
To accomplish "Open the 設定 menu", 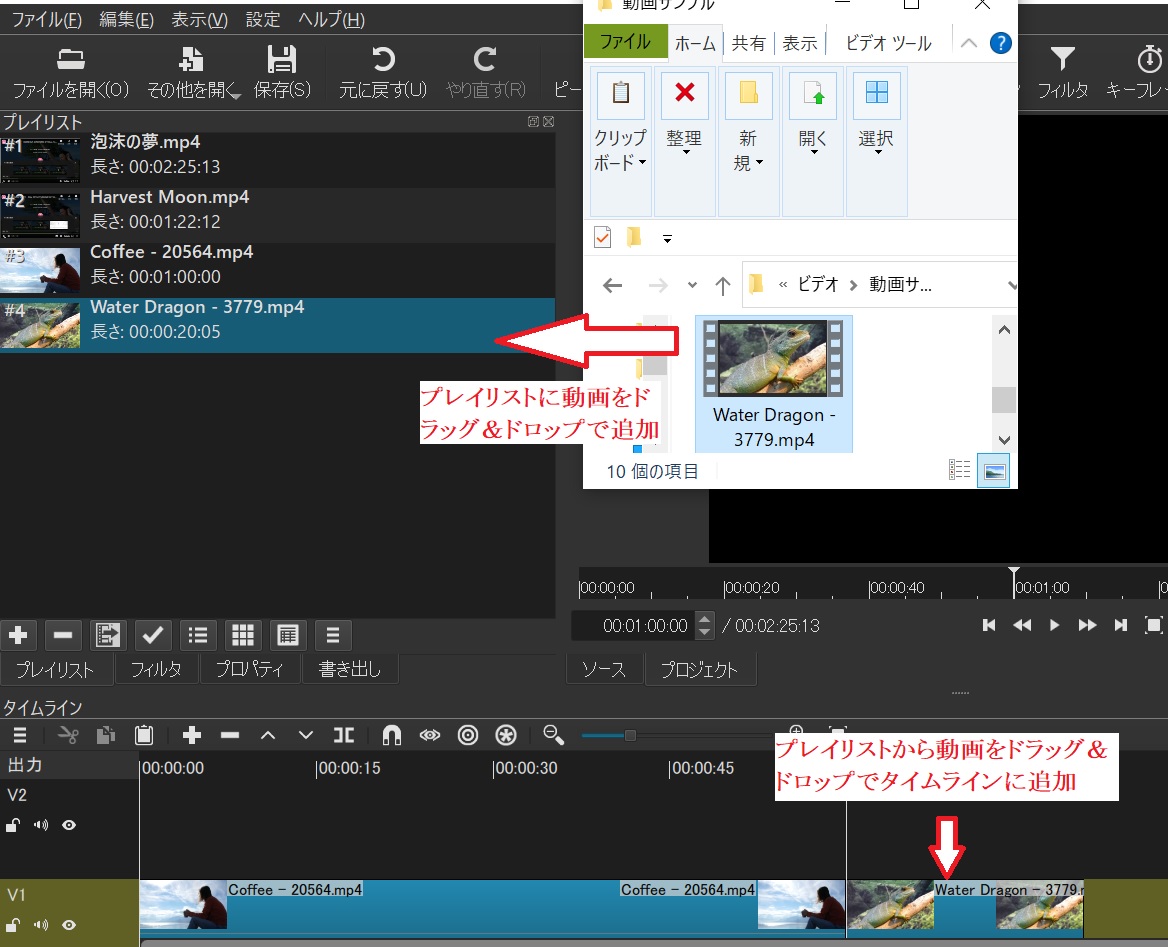I will pos(263,20).
